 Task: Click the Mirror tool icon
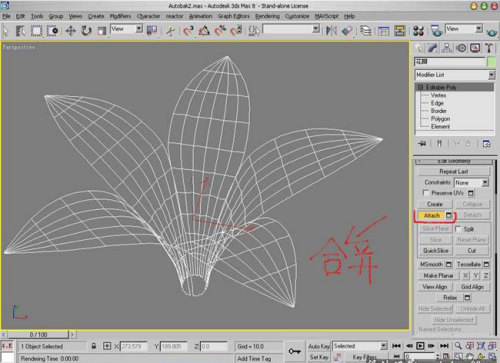331,31
